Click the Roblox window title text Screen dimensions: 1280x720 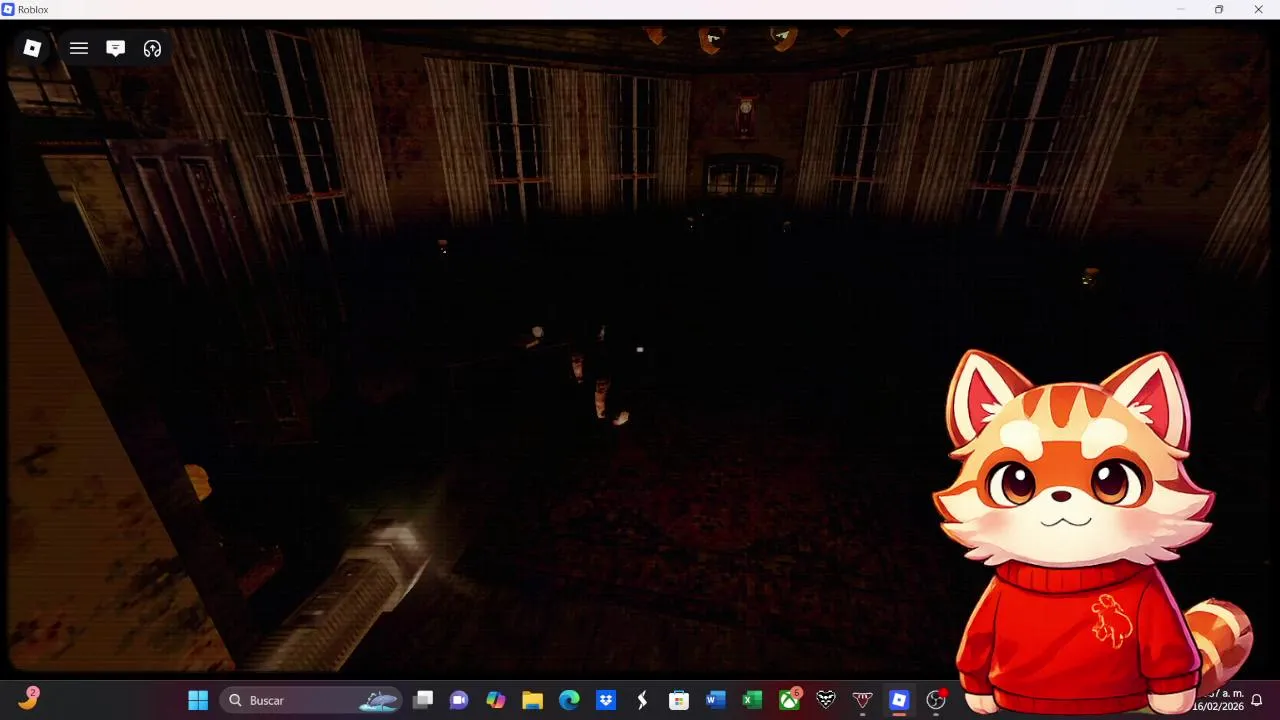tap(33, 9)
